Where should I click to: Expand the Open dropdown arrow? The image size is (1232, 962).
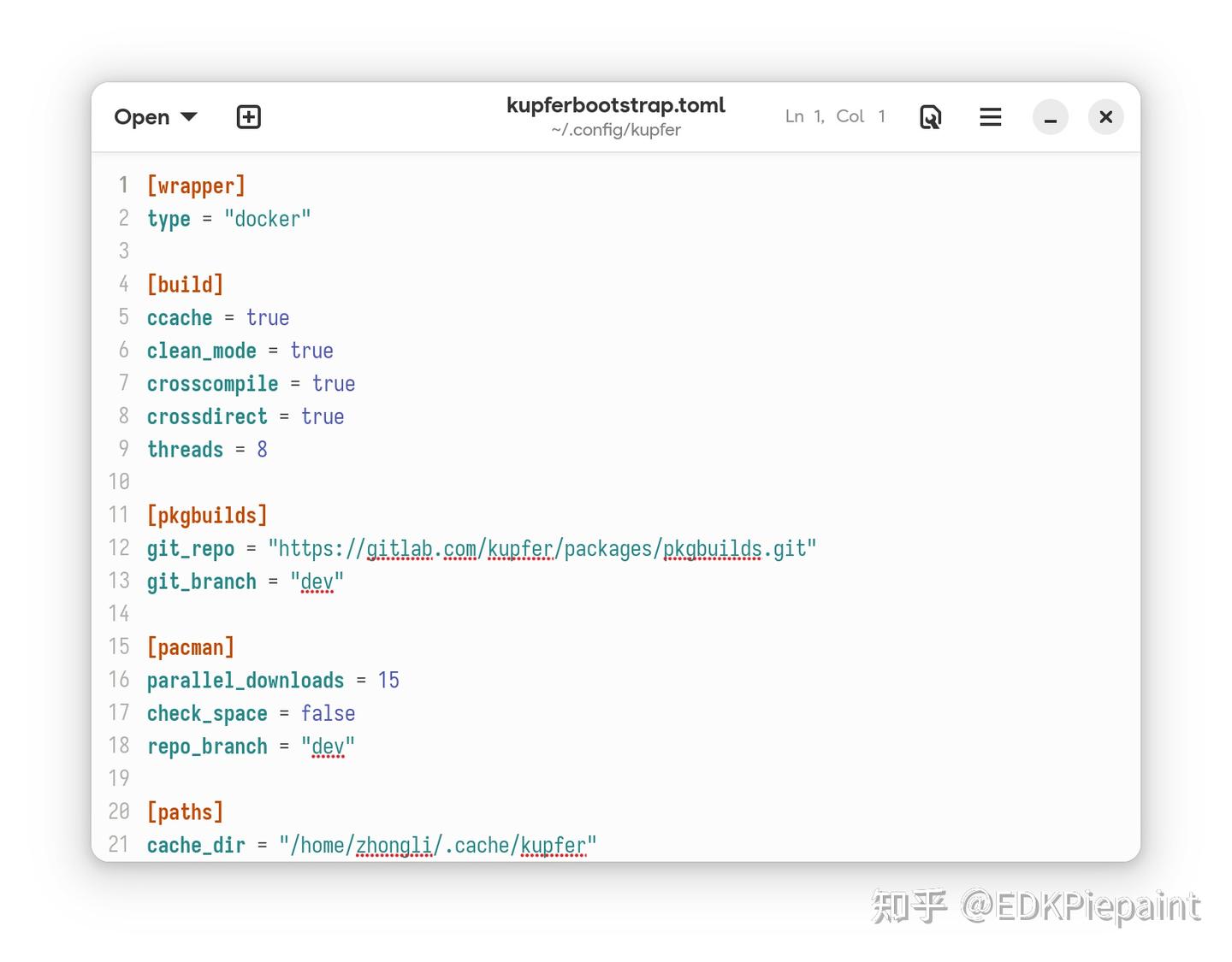pos(189,117)
